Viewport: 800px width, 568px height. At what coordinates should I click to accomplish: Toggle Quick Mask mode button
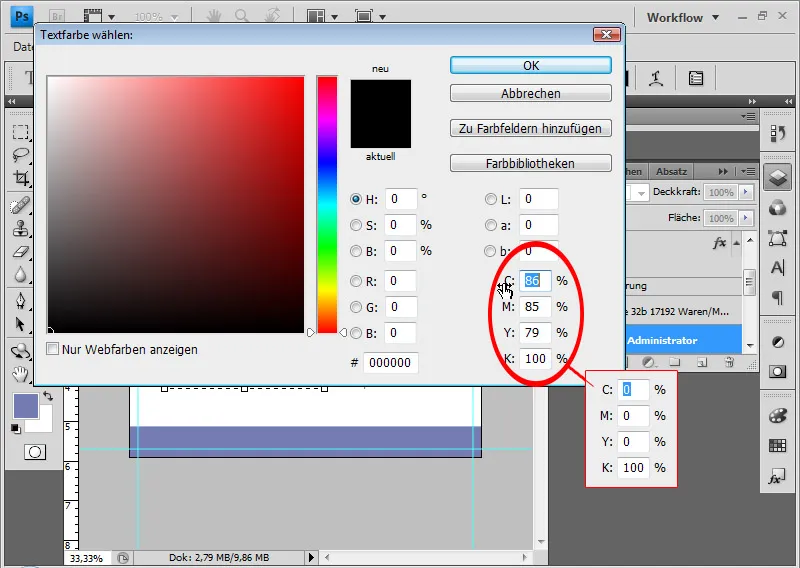click(x=35, y=452)
